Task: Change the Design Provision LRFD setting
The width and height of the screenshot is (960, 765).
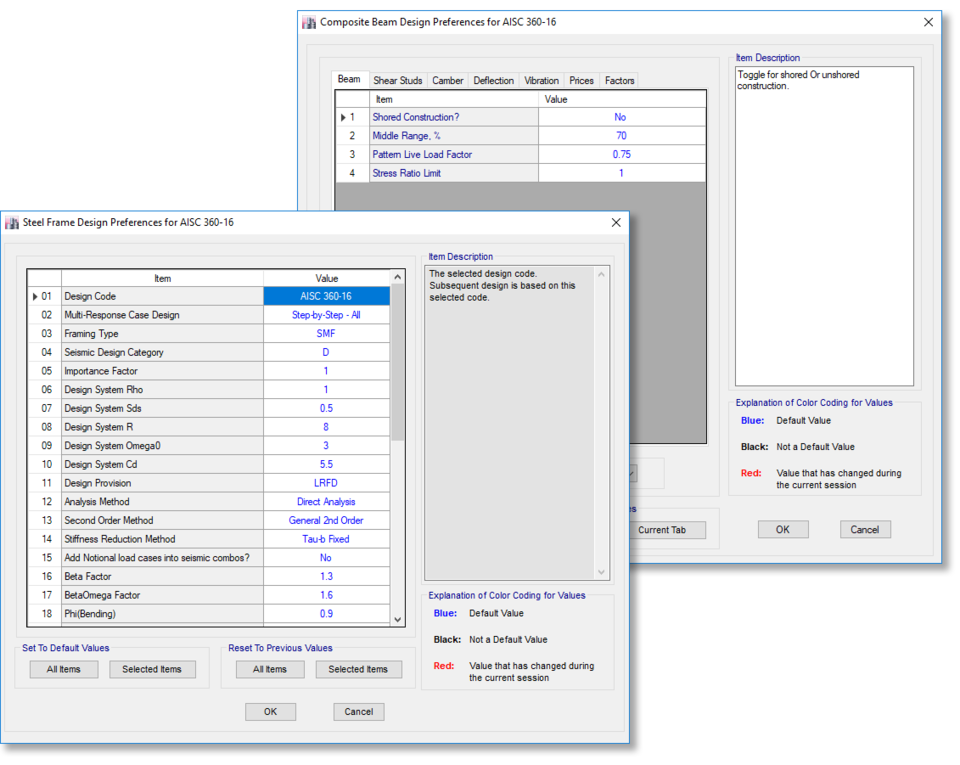Action: click(325, 482)
